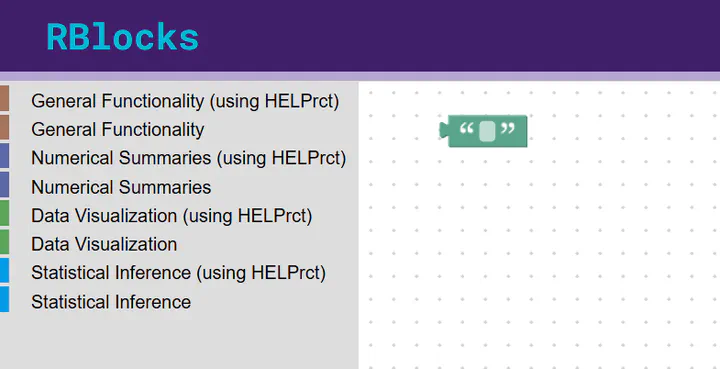Click indigo swatch beside Numerical Summaries (using HELPrct)

point(4,156)
